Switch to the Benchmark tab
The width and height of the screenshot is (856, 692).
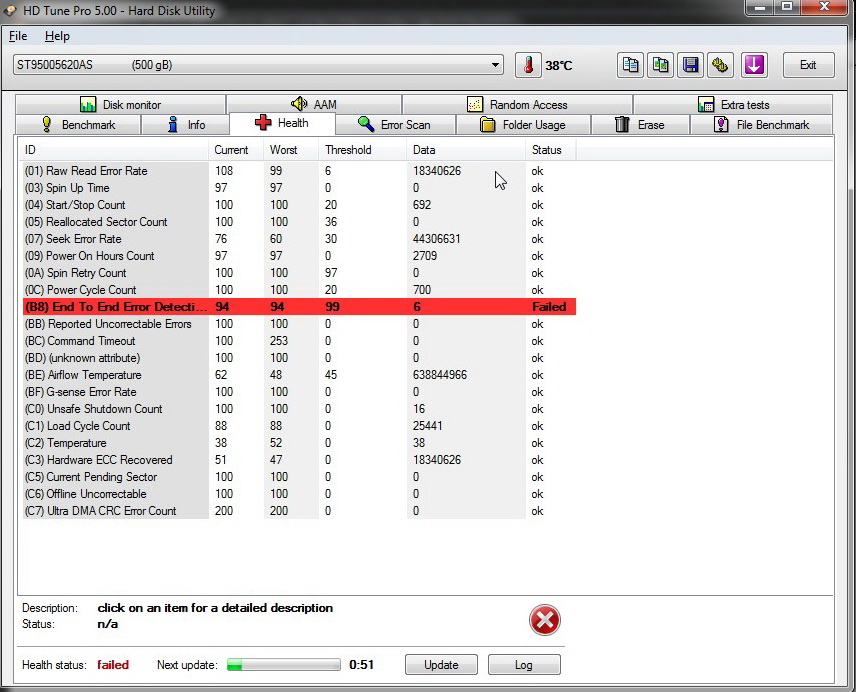point(79,124)
